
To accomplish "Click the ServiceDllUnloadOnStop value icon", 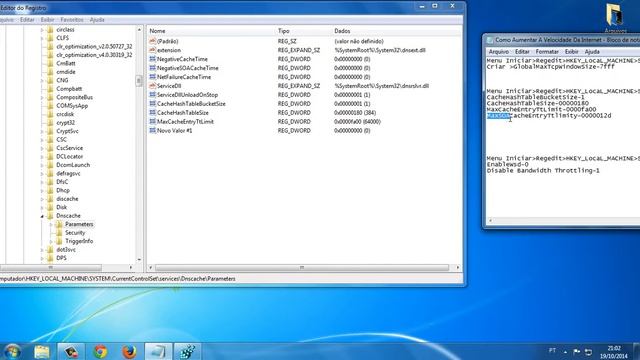I will coord(153,95).
